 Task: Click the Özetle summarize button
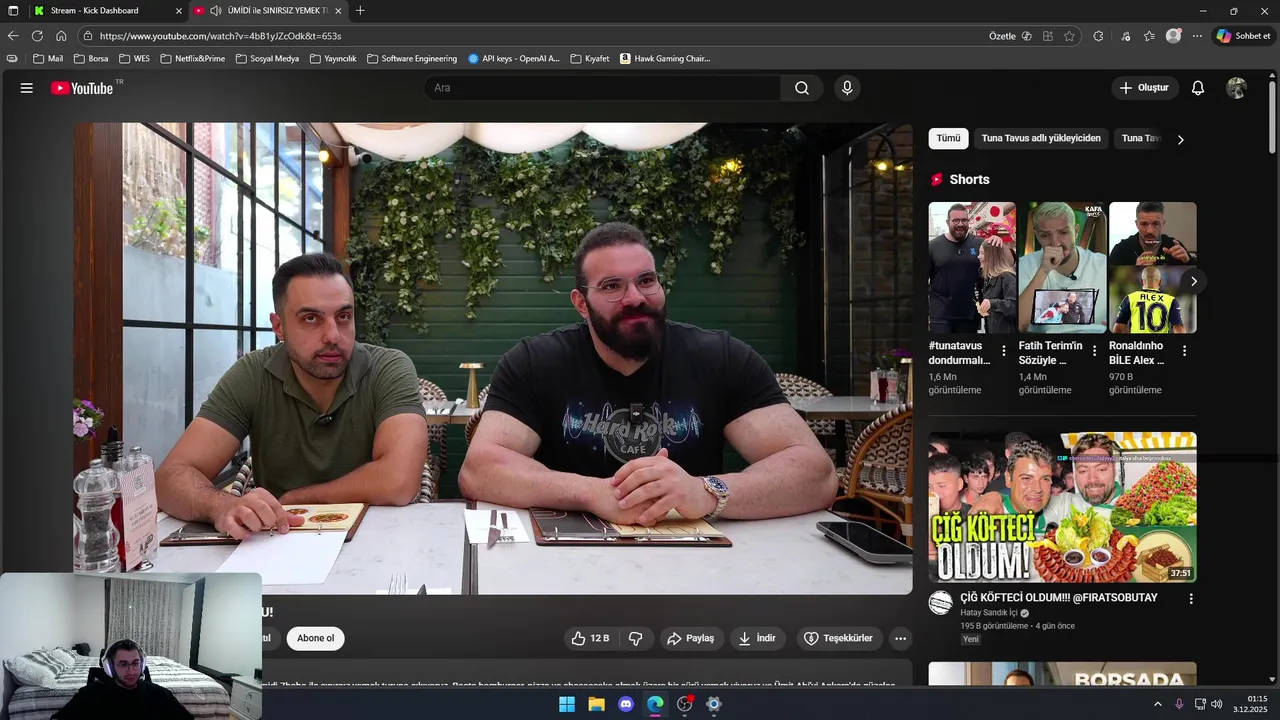click(1010, 36)
